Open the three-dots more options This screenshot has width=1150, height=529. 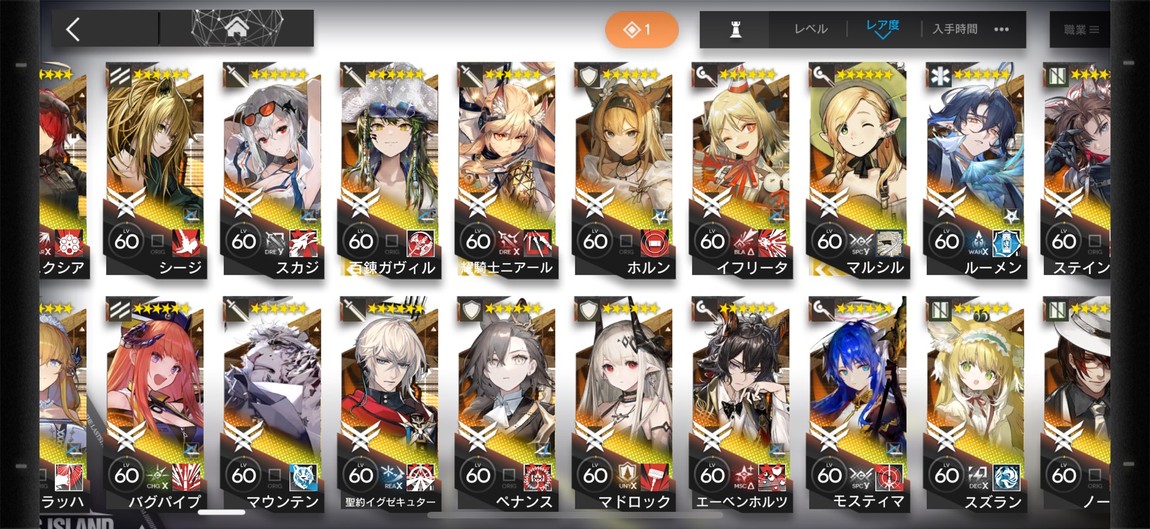click(x=1001, y=29)
